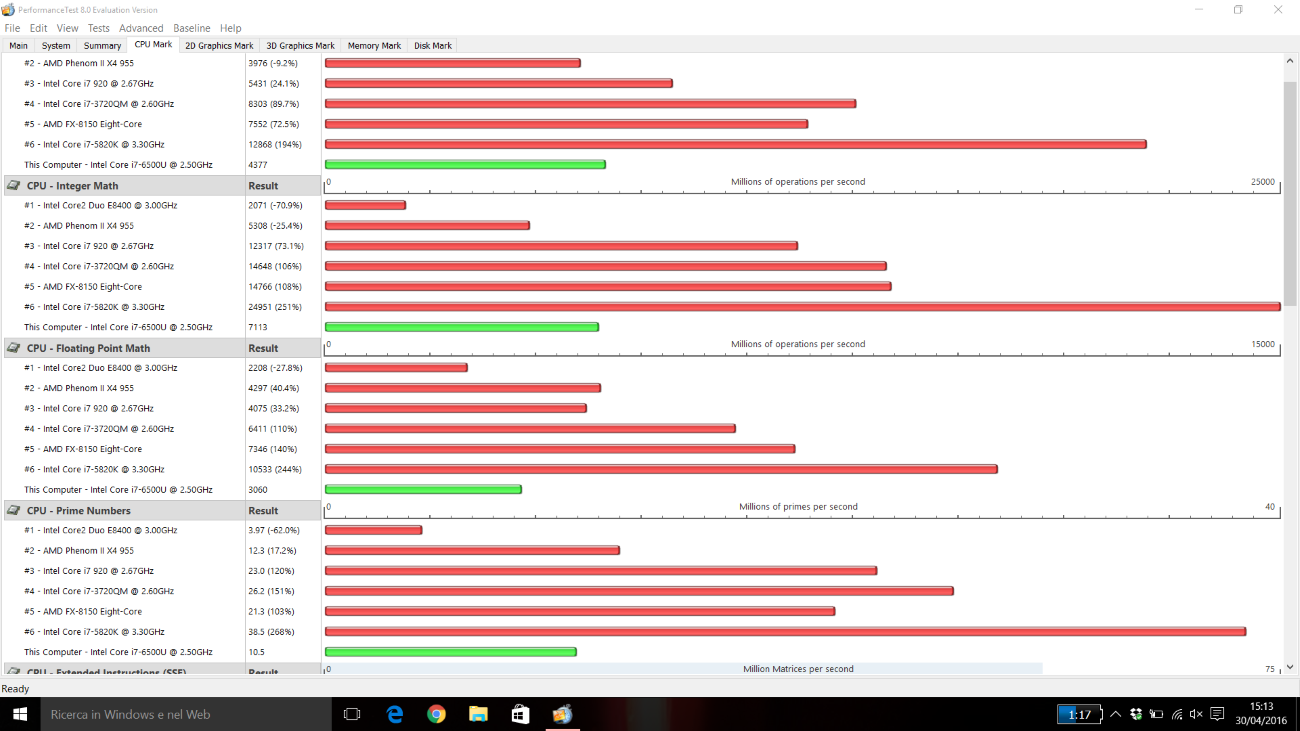The width and height of the screenshot is (1300, 731).
Task: Launch Google Chrome from the taskbar
Action: pyautogui.click(x=436, y=714)
